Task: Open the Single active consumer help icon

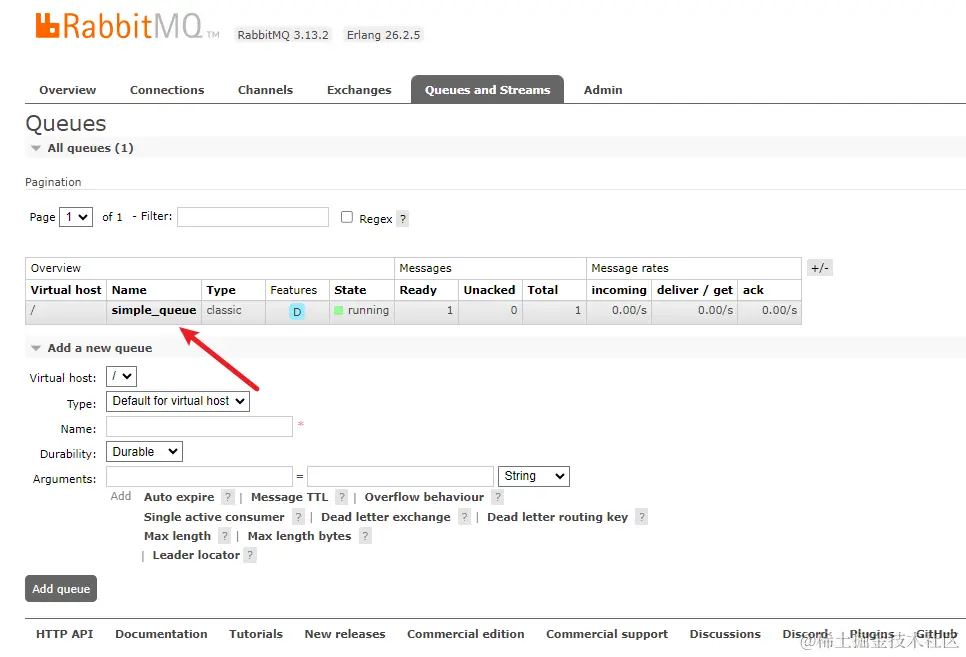Action: pos(298,517)
